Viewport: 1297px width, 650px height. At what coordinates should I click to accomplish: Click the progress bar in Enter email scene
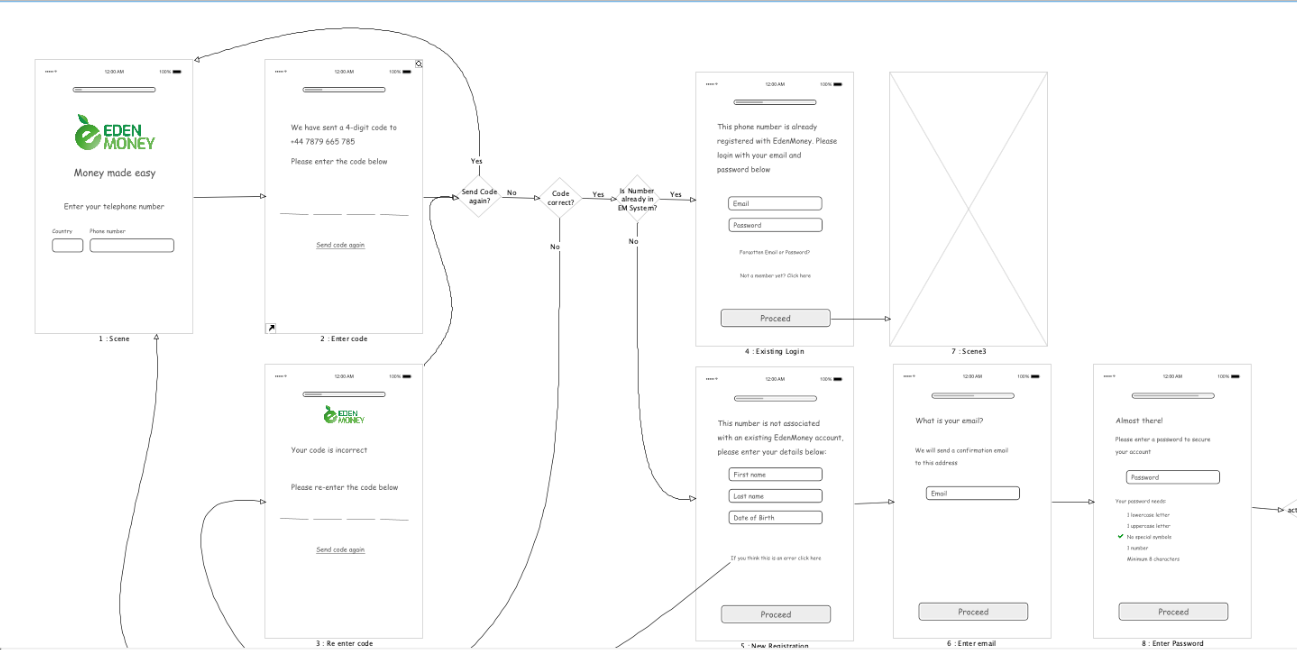pyautogui.click(x=972, y=396)
